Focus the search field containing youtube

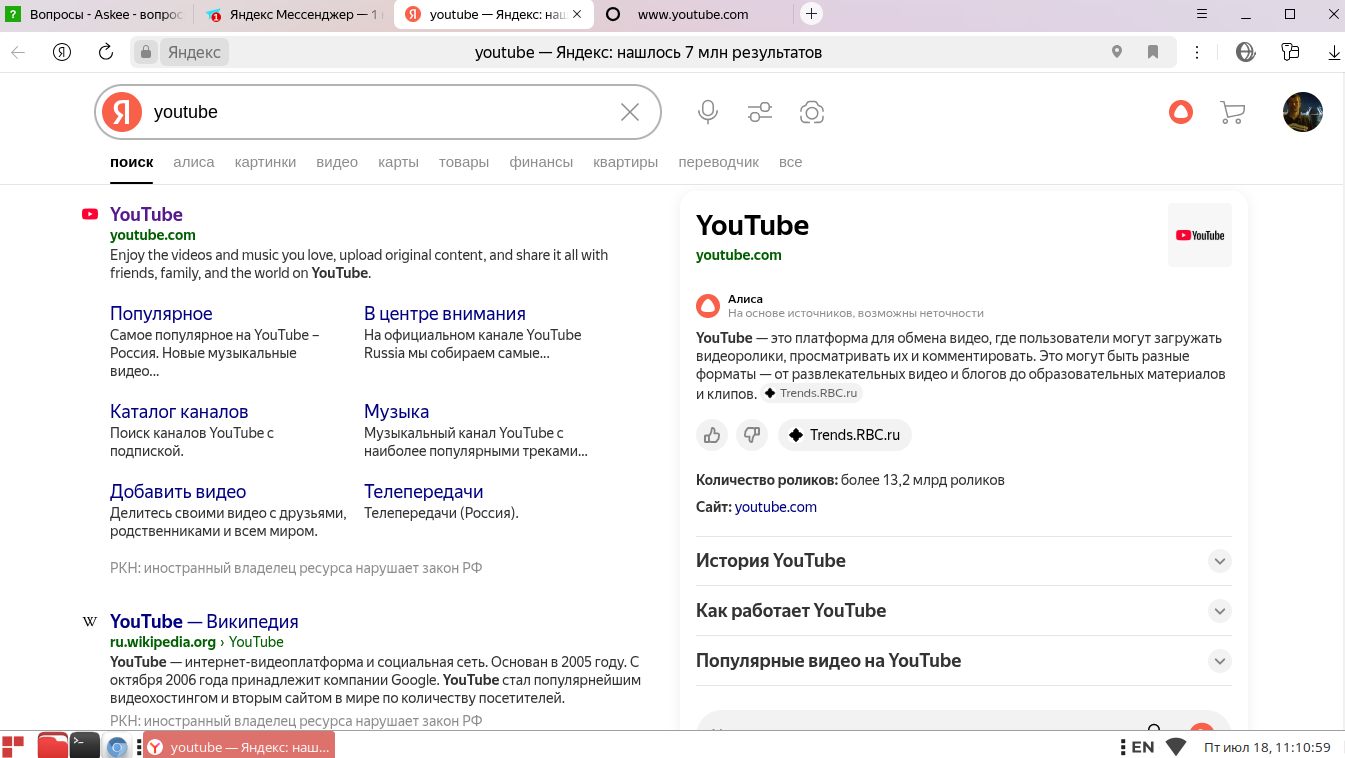click(380, 112)
